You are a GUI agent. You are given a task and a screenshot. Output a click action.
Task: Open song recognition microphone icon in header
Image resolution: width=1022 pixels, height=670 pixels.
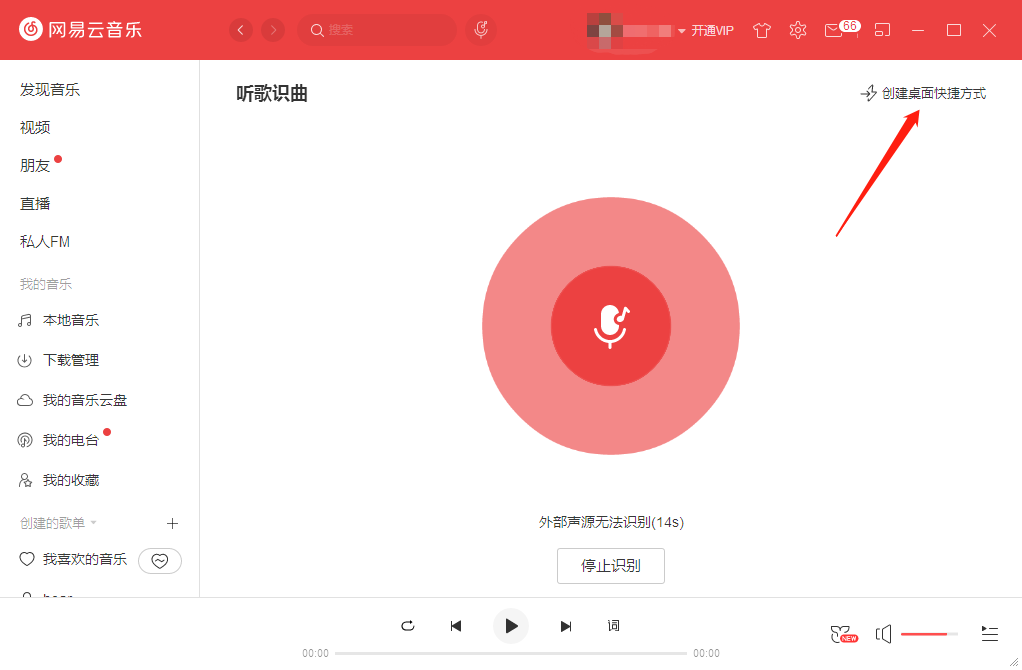click(x=481, y=30)
